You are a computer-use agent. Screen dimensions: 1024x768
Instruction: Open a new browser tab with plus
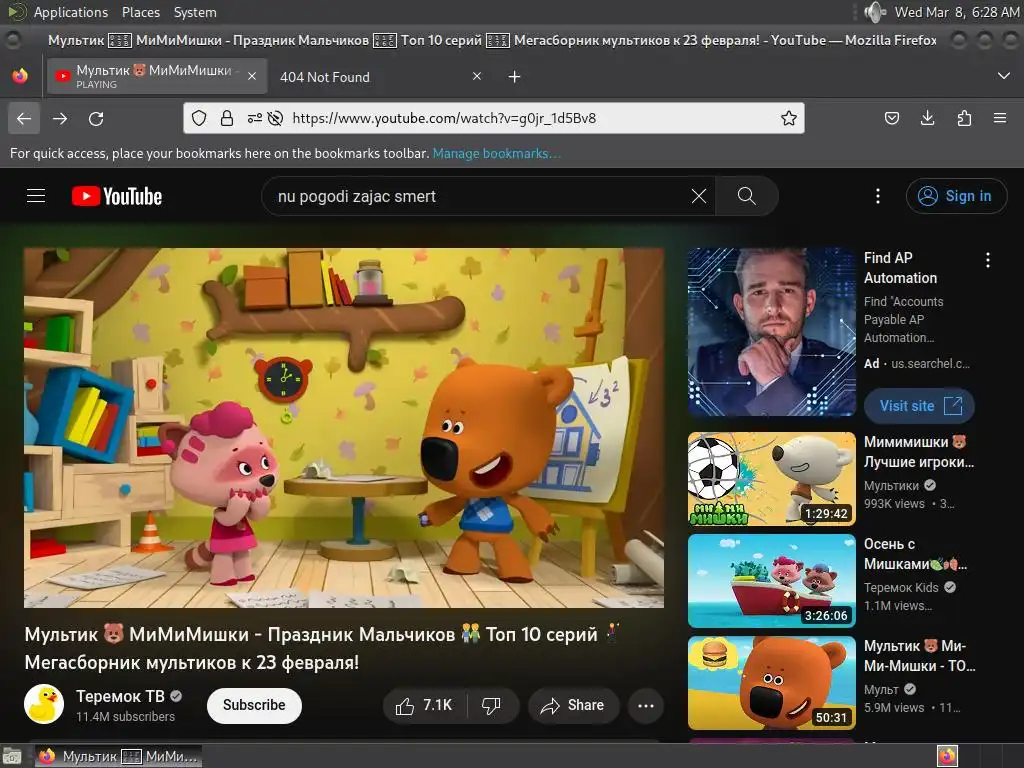tap(515, 77)
